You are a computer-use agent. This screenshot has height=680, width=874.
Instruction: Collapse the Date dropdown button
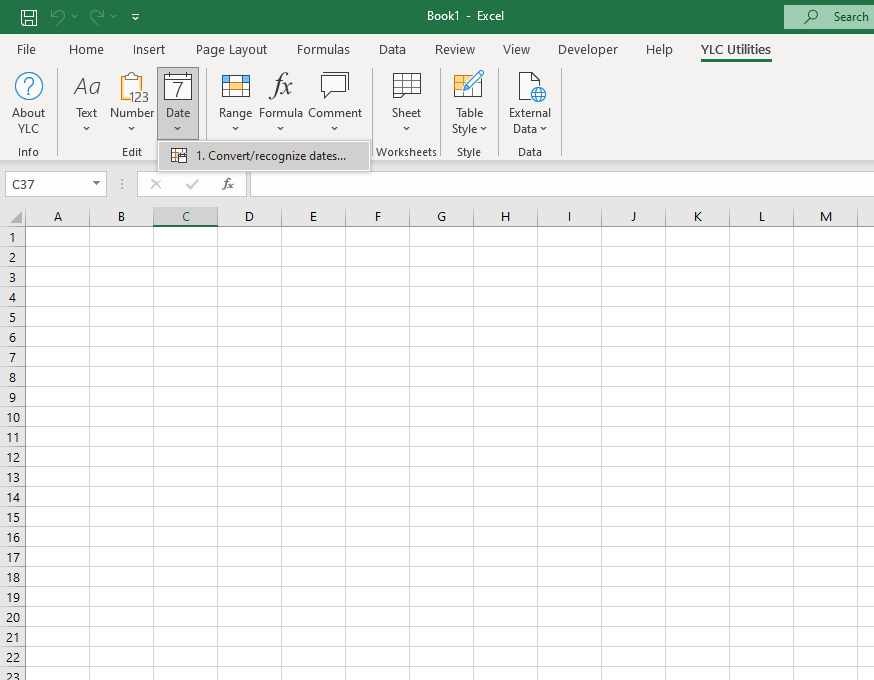pos(178,102)
